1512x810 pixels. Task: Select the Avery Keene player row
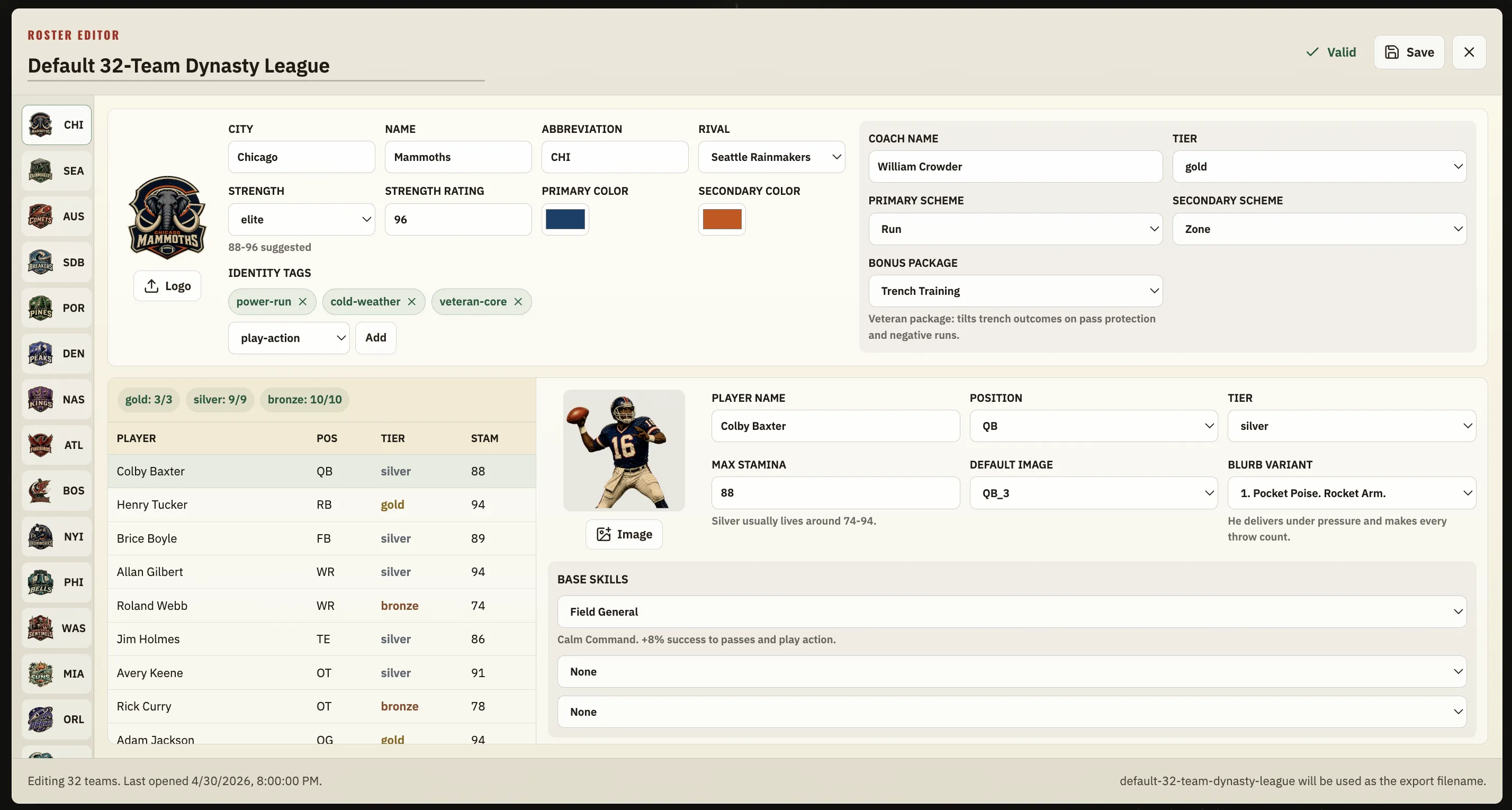tap(322, 673)
